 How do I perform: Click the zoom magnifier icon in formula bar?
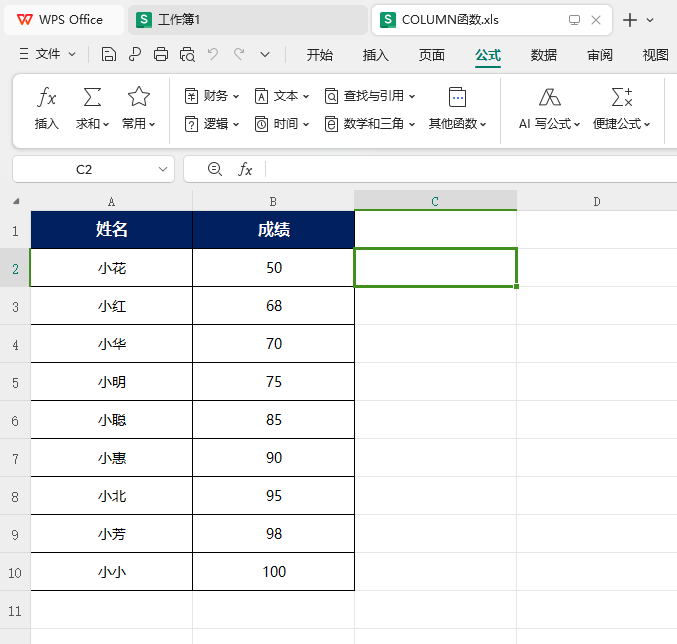tap(215, 169)
